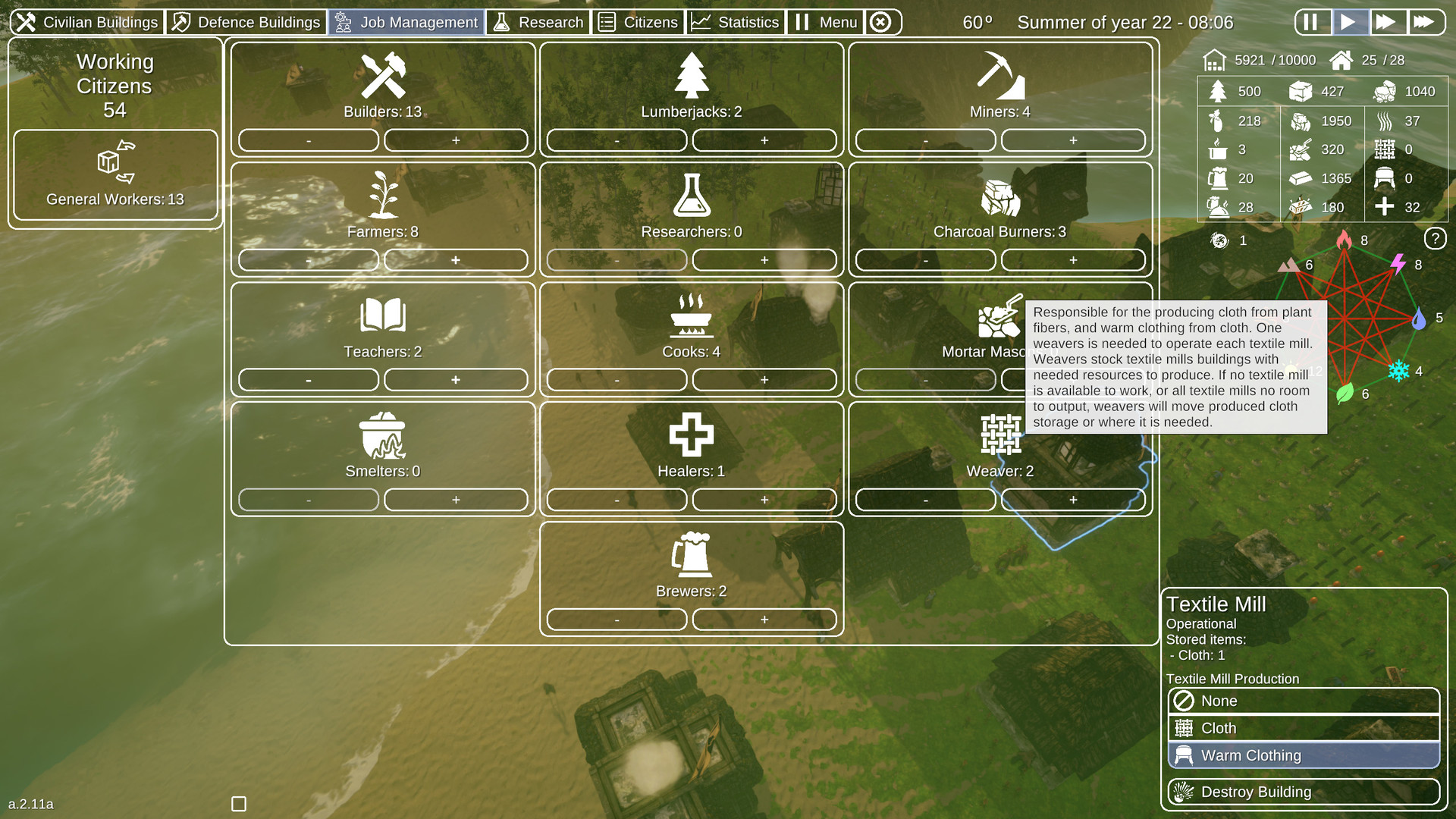The image size is (1456, 819).
Task: Open the Statistics tab
Action: click(x=736, y=22)
